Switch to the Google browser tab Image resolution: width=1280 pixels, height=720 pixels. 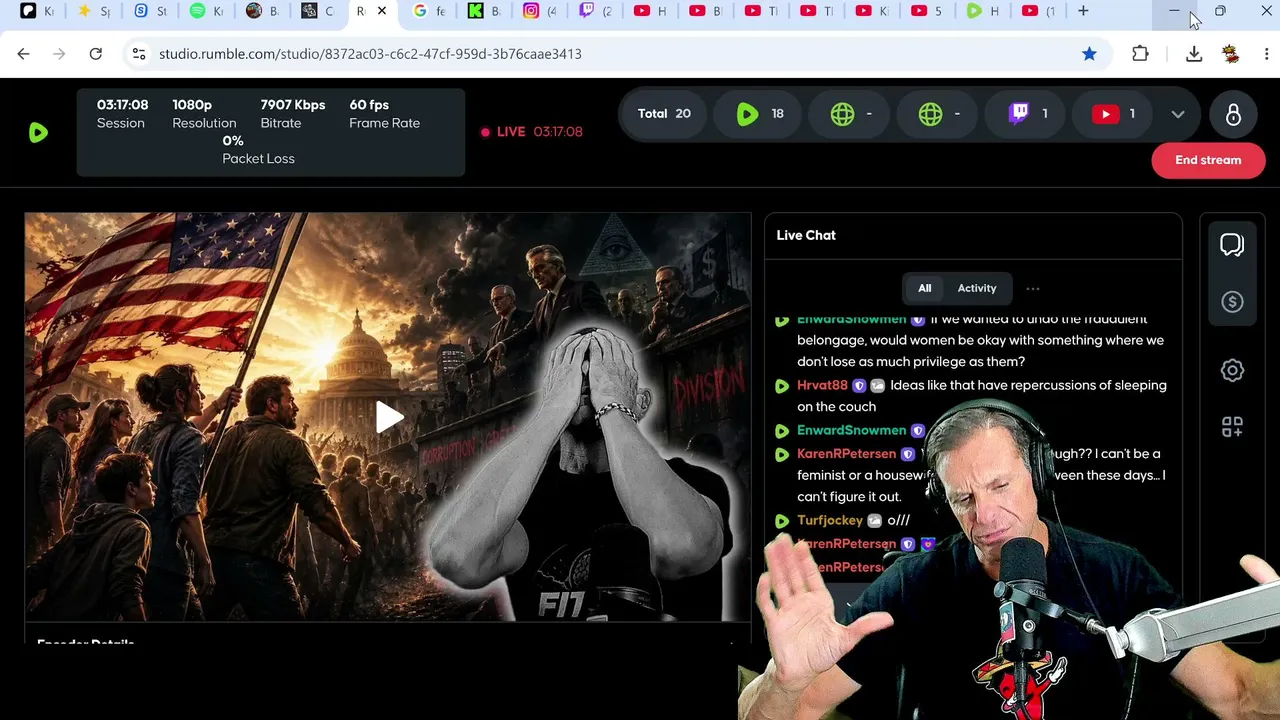click(x=429, y=11)
